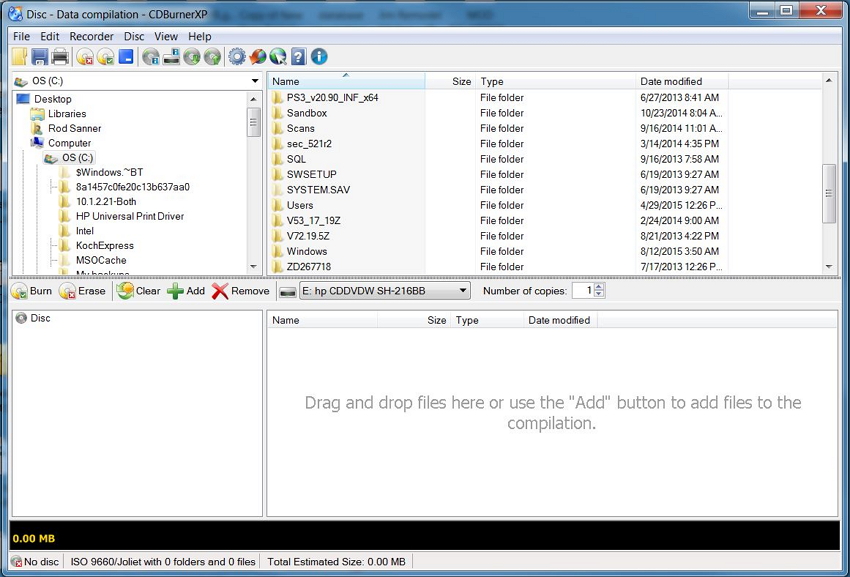Click the globe icon with mouse cursor
This screenshot has height=577, width=850.
pyautogui.click(x=278, y=56)
